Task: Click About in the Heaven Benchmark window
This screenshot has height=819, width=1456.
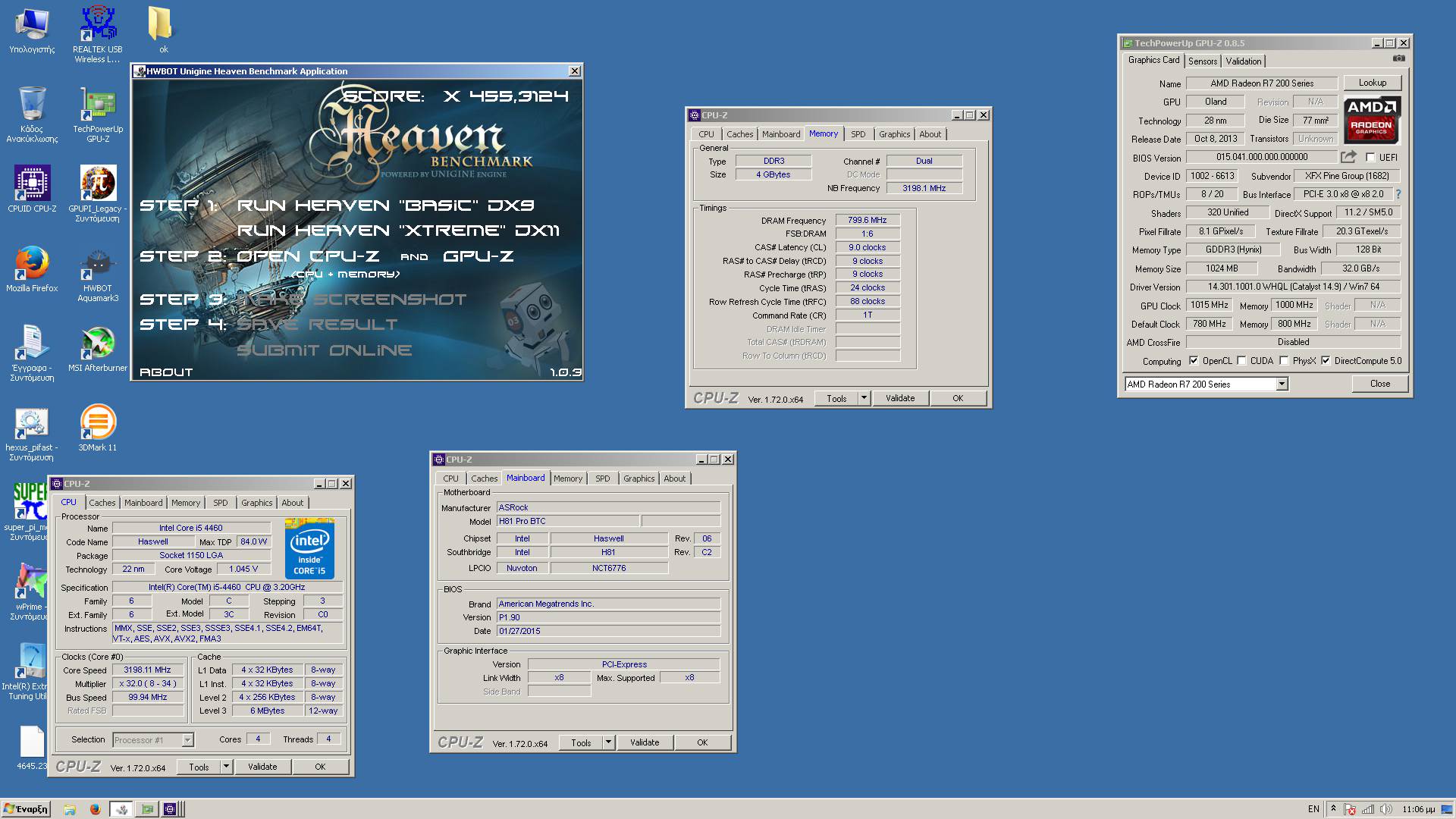Action: click(166, 372)
